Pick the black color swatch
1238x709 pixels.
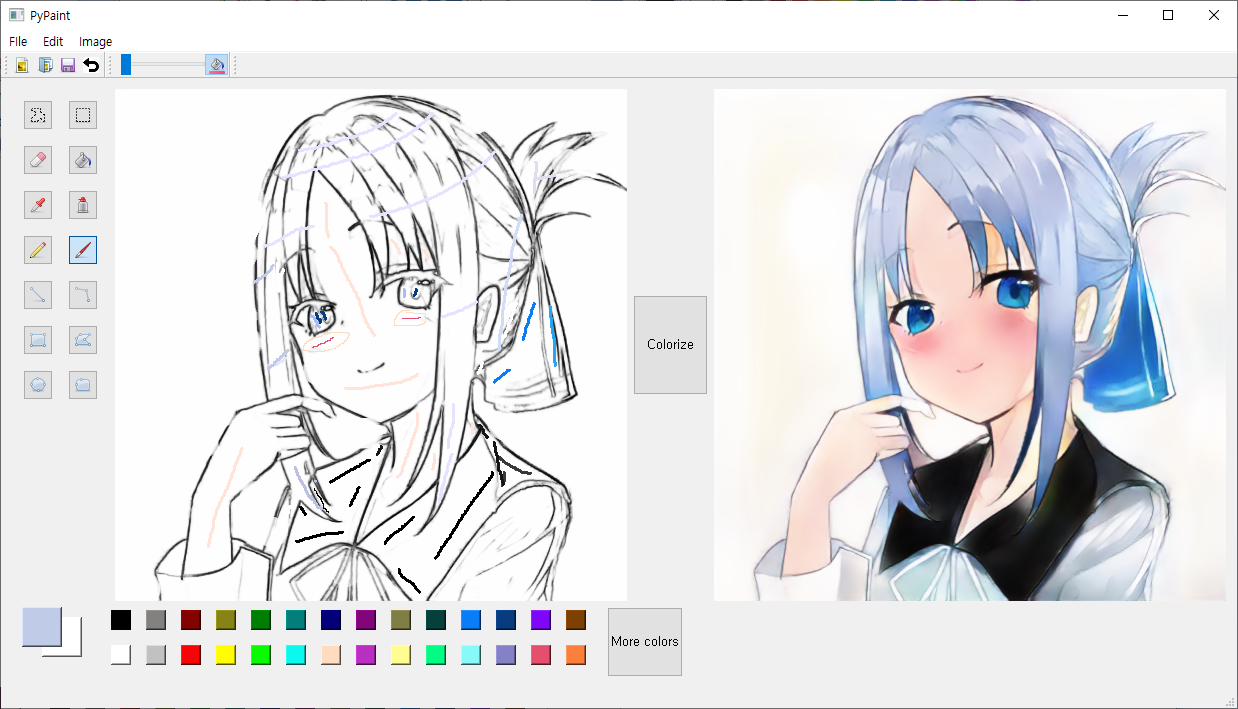pyautogui.click(x=121, y=620)
